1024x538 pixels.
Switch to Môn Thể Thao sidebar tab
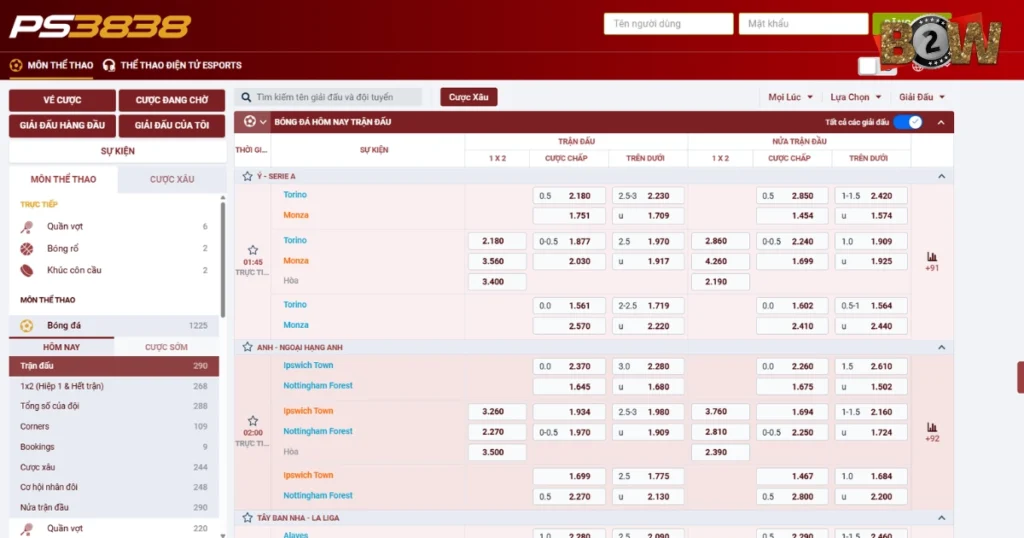63,179
